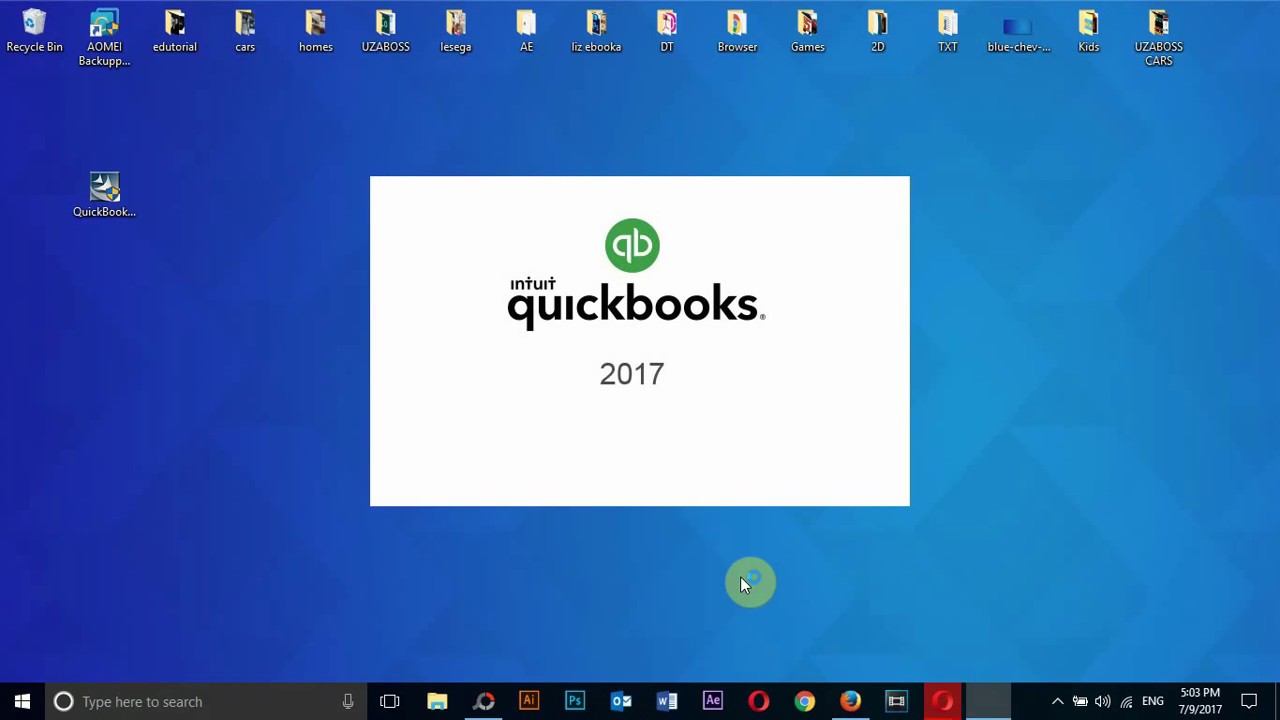This screenshot has height=720, width=1280.
Task: Expand hidden system tray icons
Action: point(1057,701)
